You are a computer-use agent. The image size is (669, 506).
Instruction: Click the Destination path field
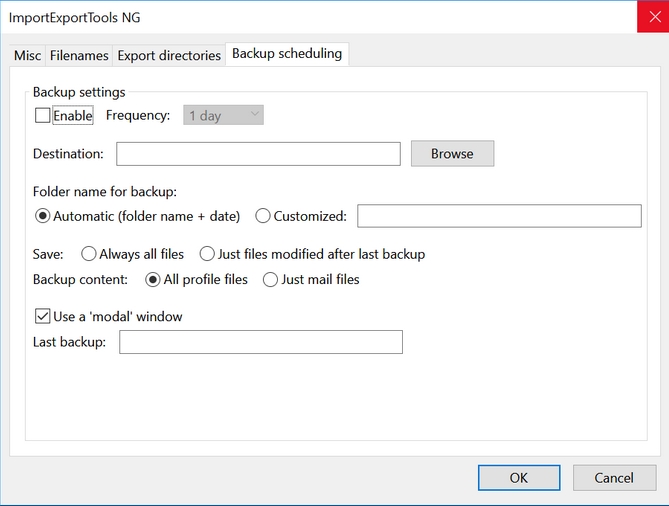258,154
